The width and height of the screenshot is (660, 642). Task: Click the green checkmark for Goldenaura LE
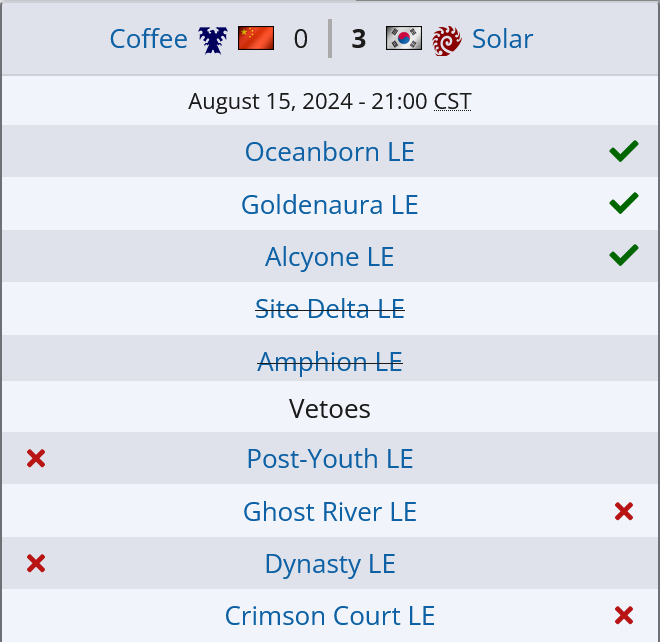[623, 204]
